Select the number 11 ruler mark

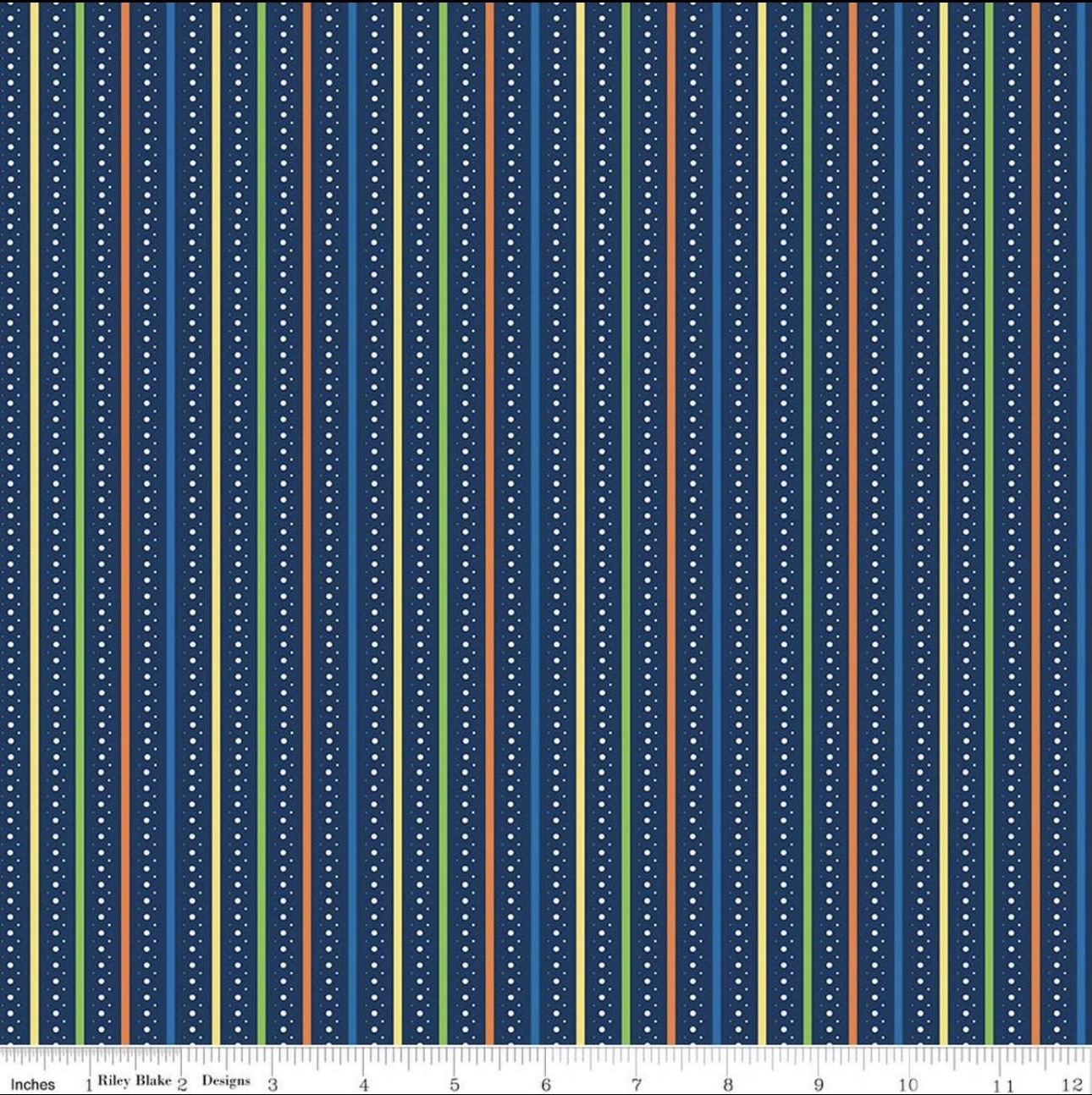1003,1085
